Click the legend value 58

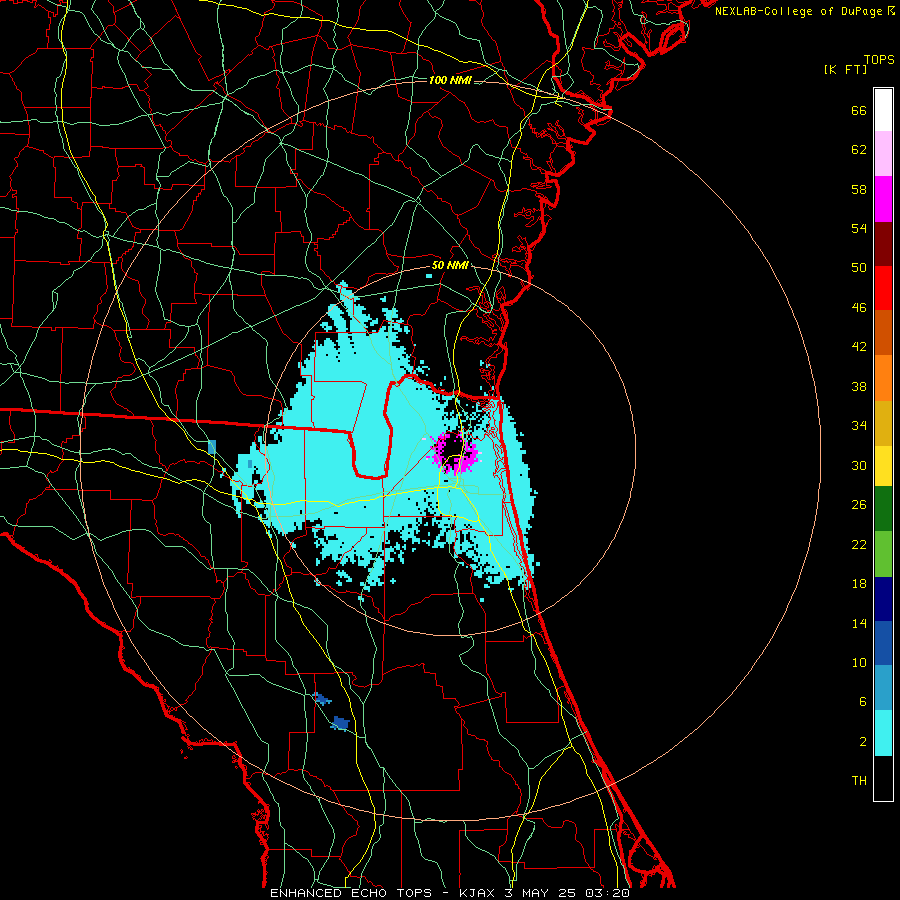click(x=859, y=189)
